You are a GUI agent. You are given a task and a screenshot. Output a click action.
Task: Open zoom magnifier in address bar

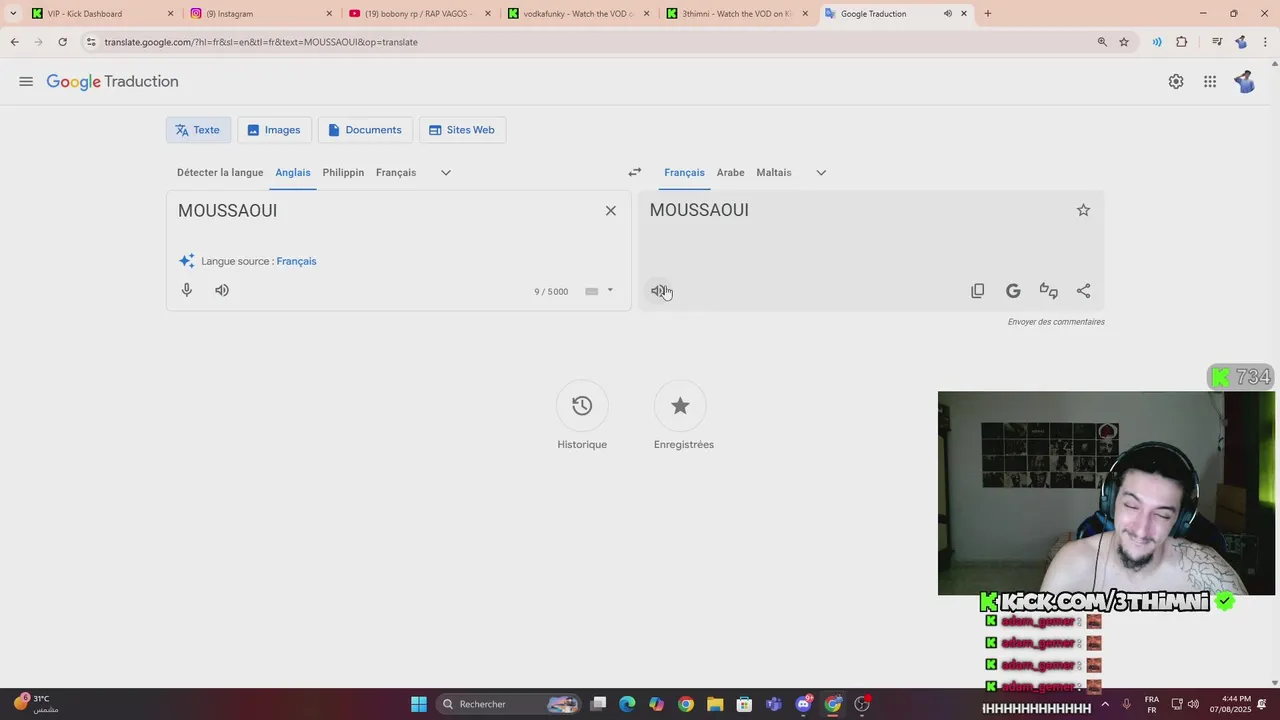pyautogui.click(x=1102, y=42)
